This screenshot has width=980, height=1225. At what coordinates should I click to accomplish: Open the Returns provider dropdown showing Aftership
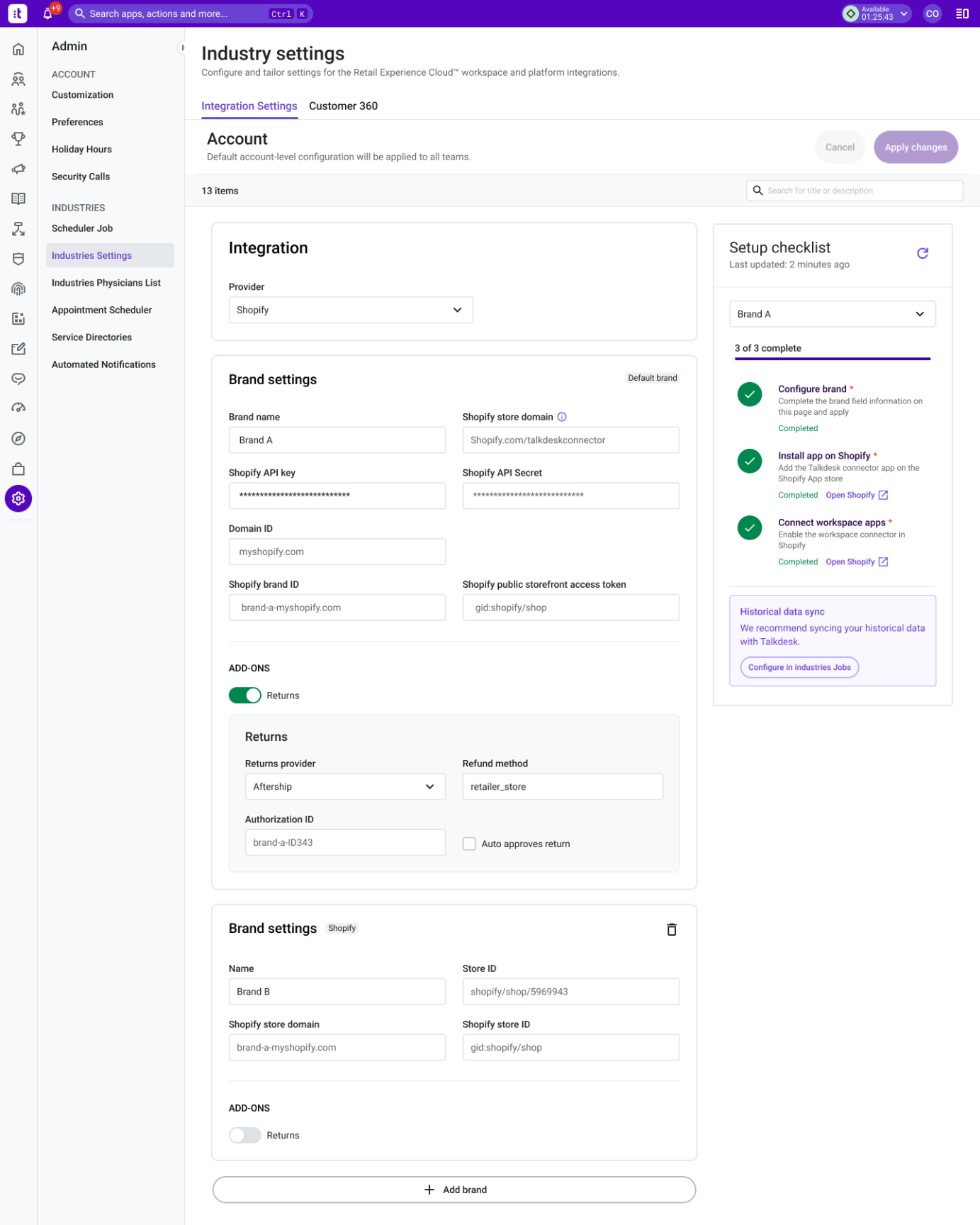[x=345, y=787]
